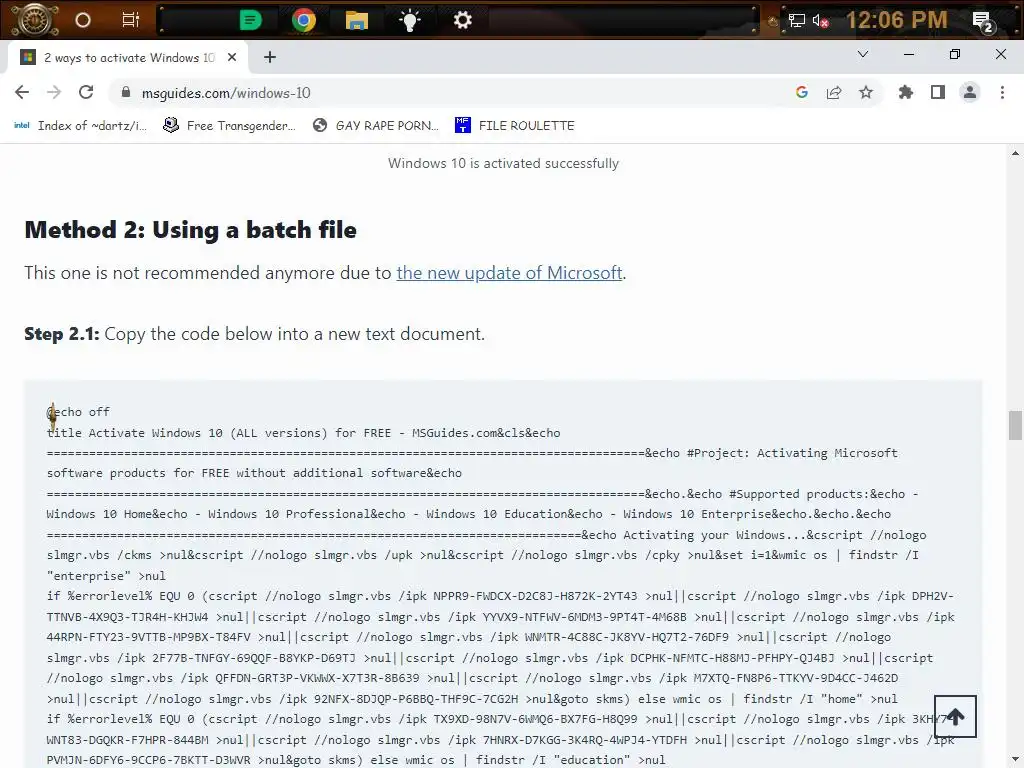Open the 'FILE ROULETTE' bookmark
Viewport: 1024px width, 768px height.
pos(515,125)
